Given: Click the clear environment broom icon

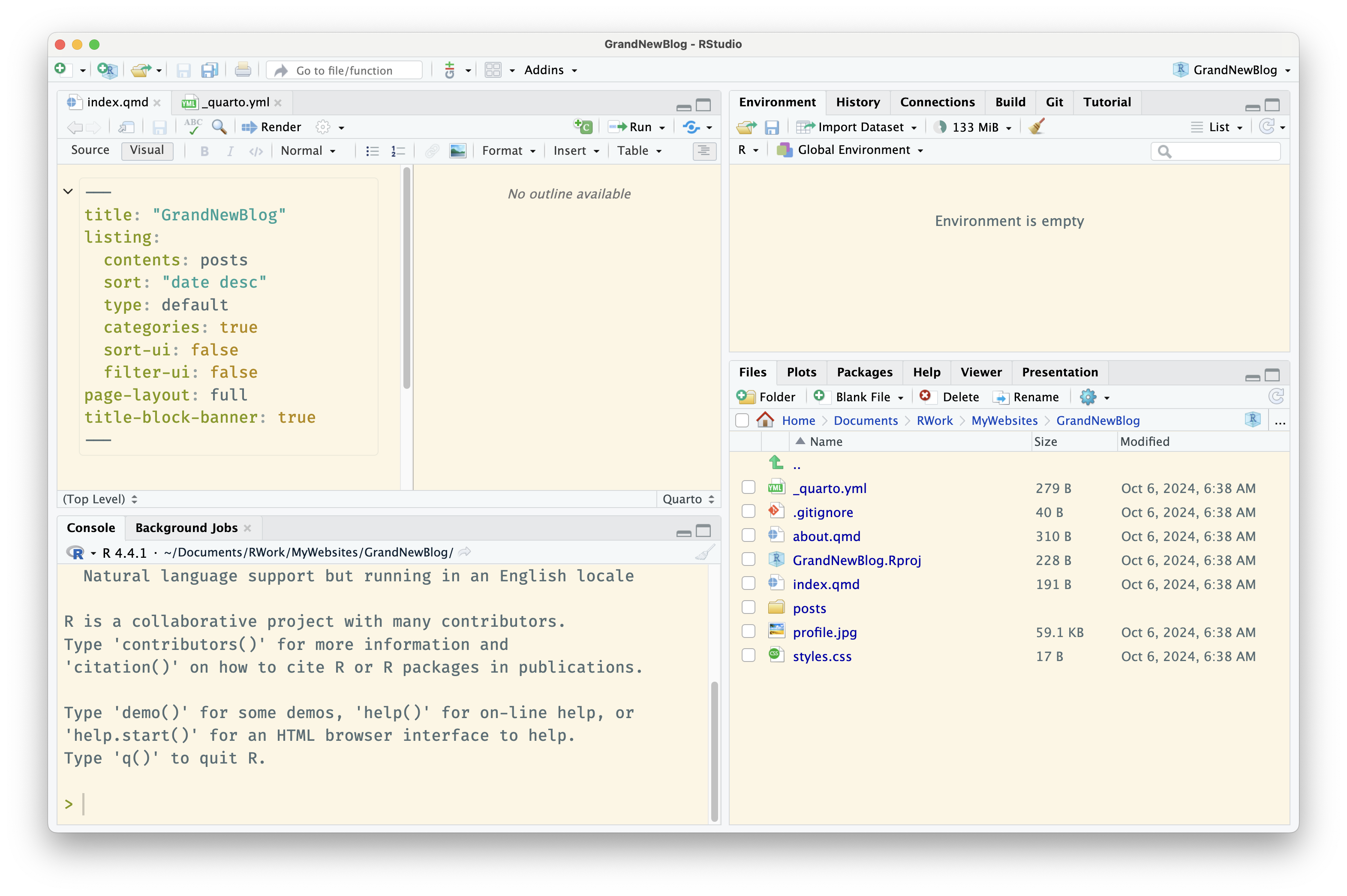Looking at the screenshot, I should click(x=1036, y=127).
